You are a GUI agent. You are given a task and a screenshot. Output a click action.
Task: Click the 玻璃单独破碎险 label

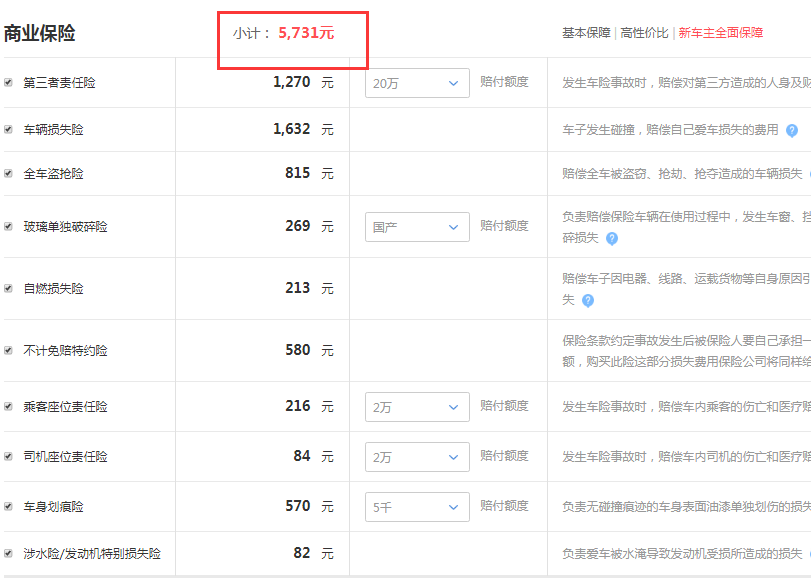pyautogui.click(x=65, y=227)
